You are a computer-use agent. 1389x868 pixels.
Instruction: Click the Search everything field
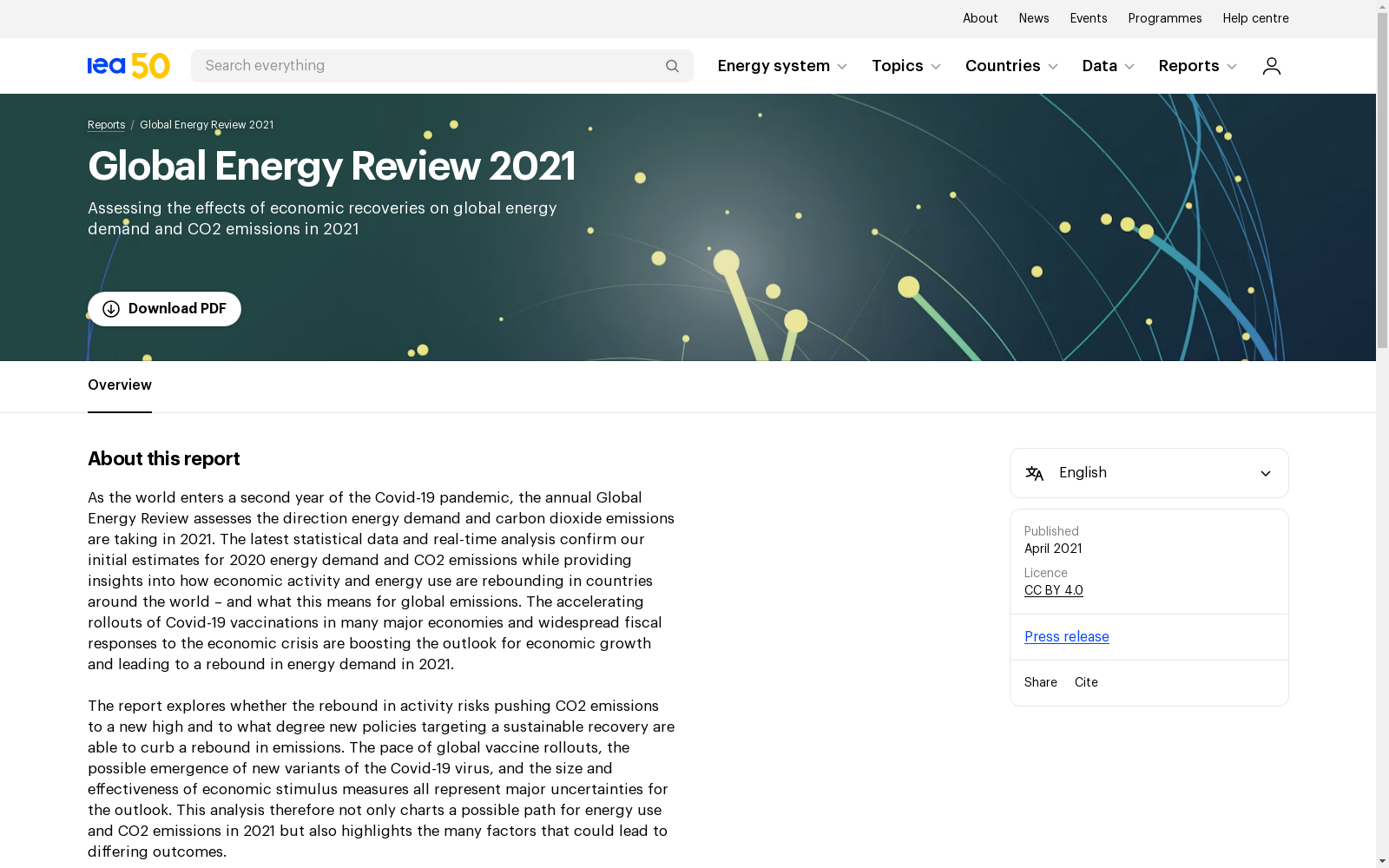442,66
